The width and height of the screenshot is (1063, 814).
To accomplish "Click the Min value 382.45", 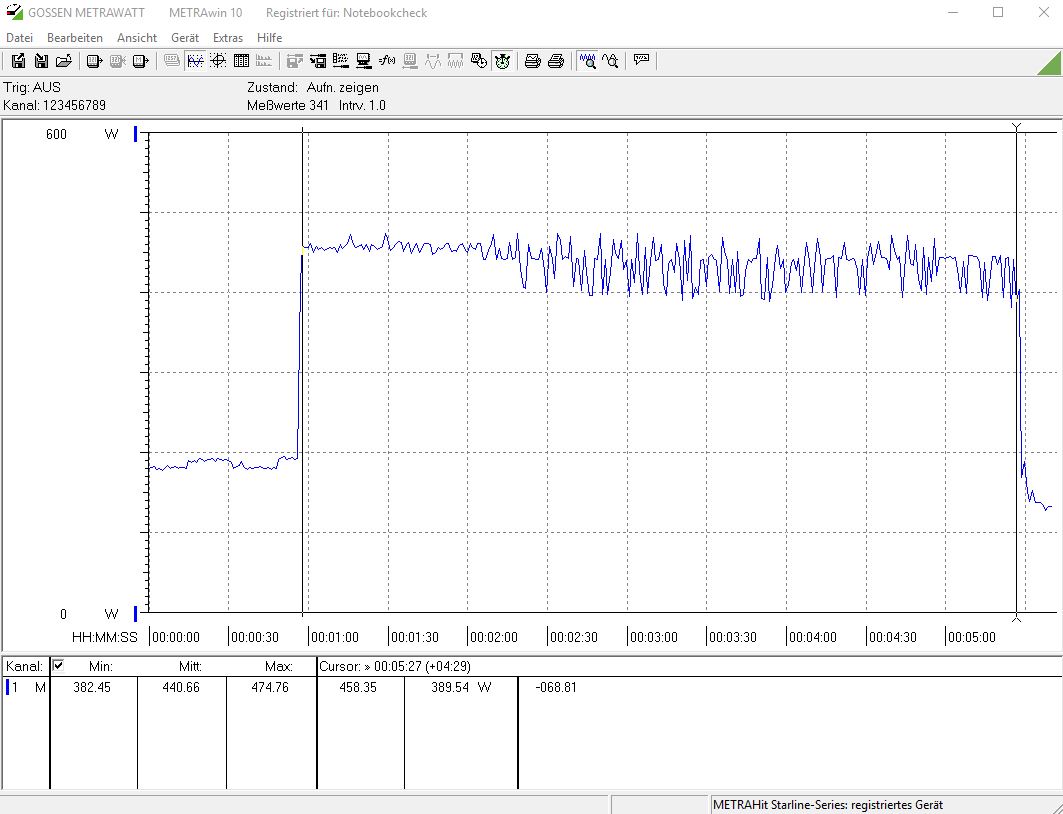I will coord(92,687).
